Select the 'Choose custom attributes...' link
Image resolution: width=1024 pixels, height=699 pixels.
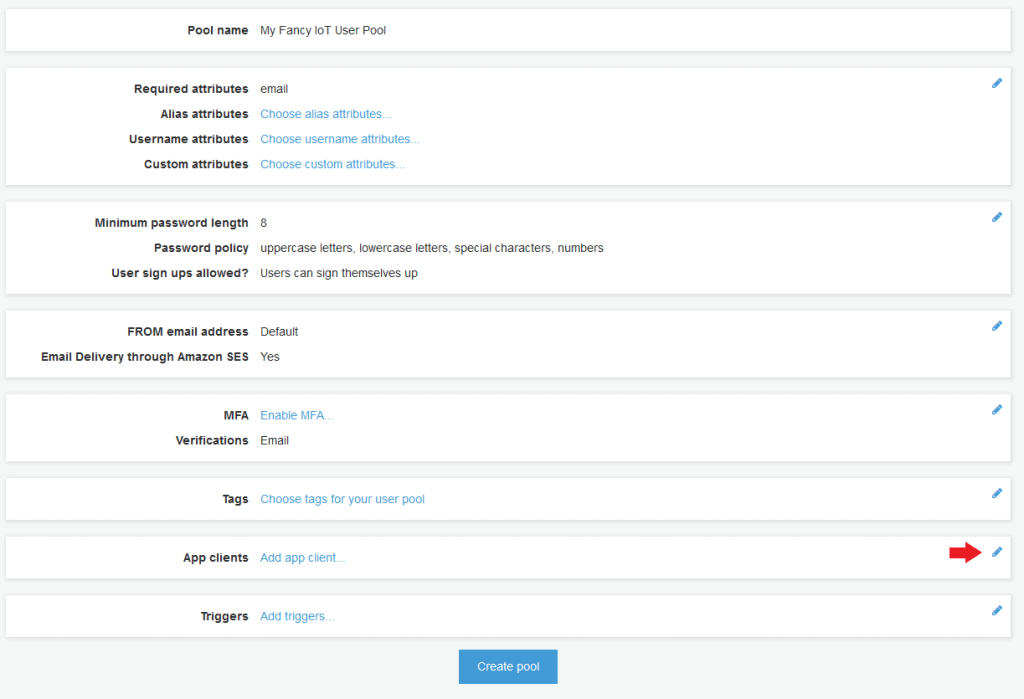(x=332, y=164)
